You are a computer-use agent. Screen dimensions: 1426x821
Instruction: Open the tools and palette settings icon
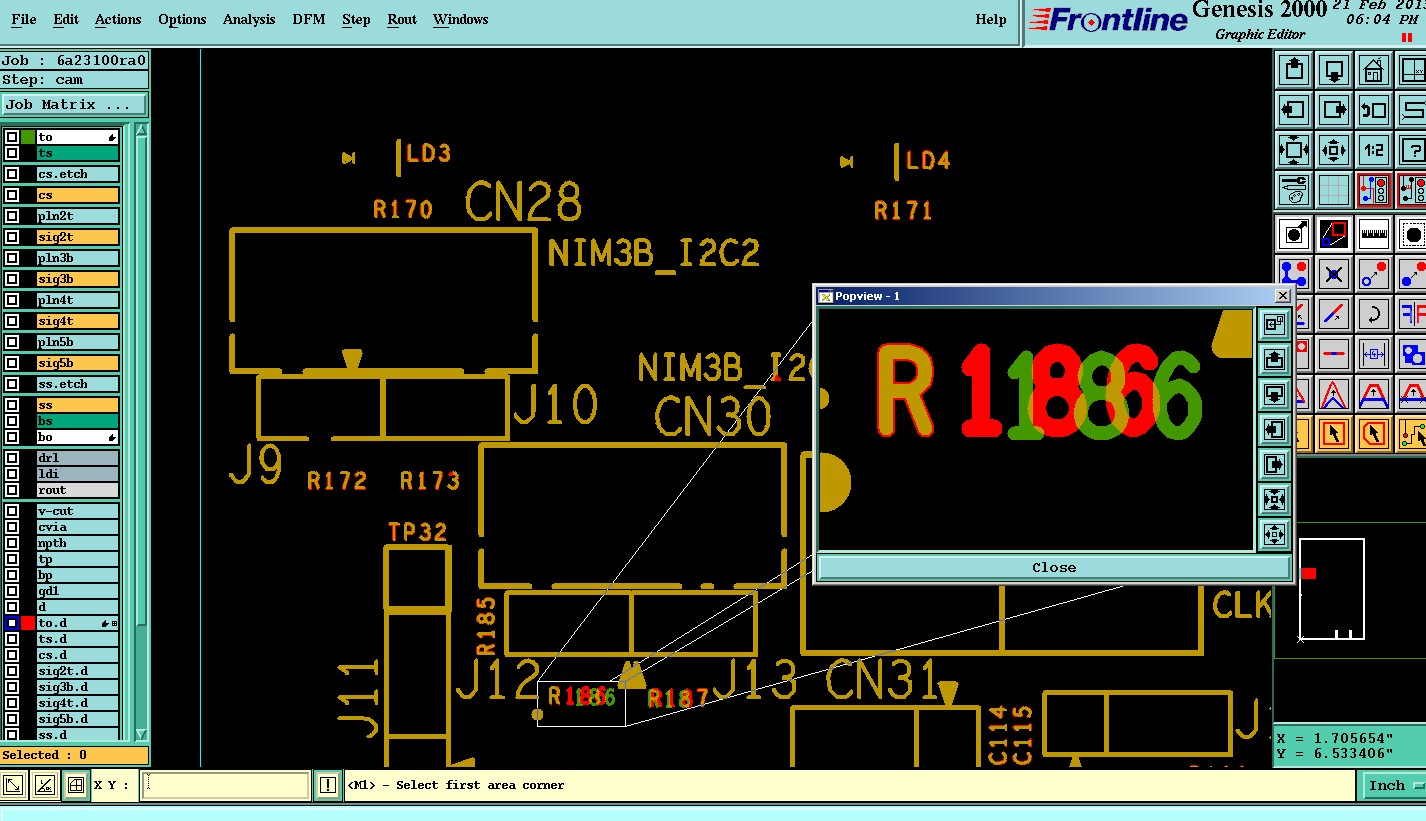(x=1294, y=190)
